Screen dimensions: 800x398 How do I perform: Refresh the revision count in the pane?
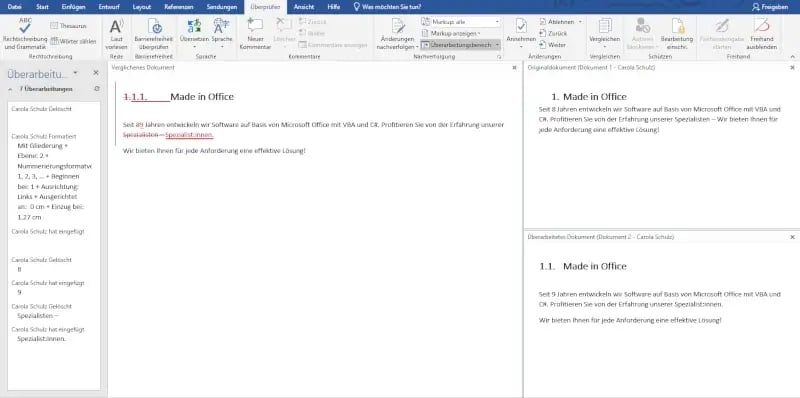point(97,89)
